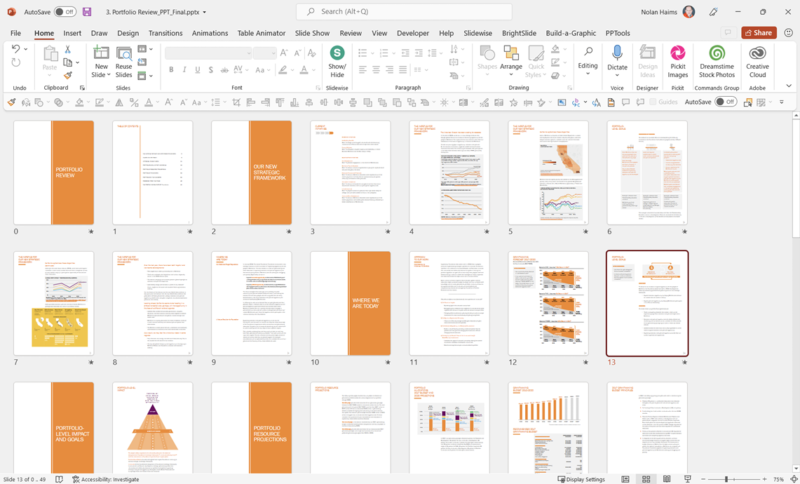800x484 pixels.
Task: Click the feedback smiley icon
Action: point(788,33)
